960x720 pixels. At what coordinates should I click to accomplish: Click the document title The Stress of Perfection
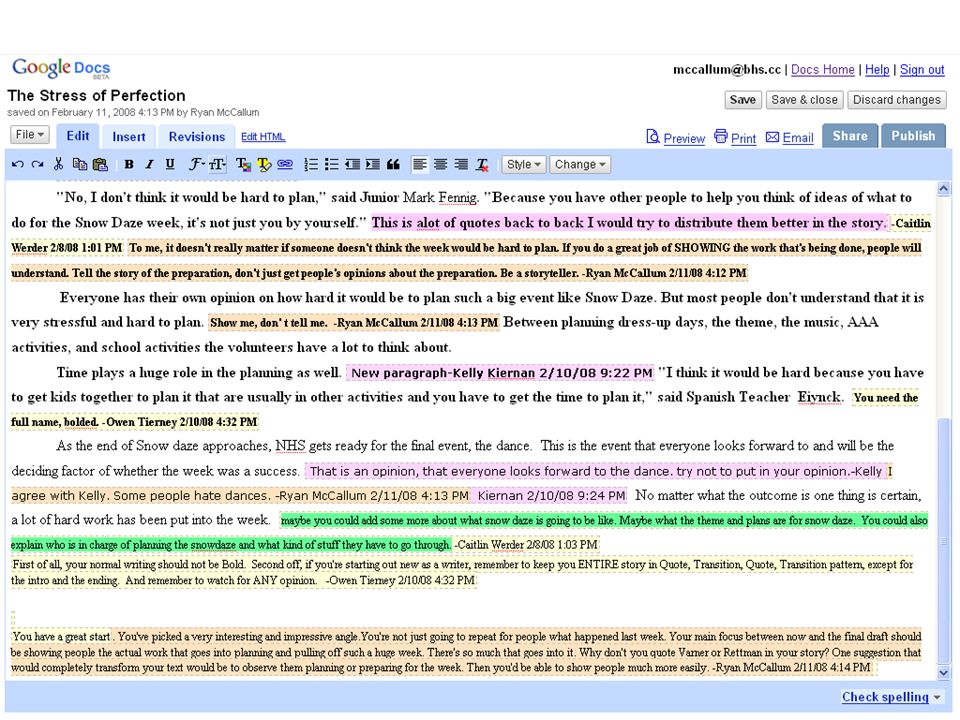(96, 96)
